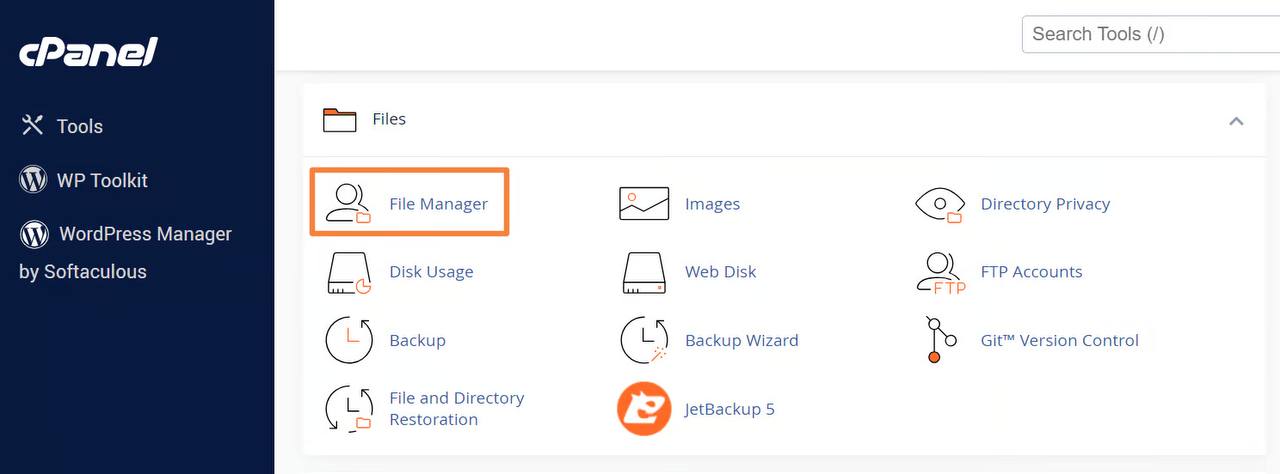Open WordPress Manager by Softaculous

[144, 234]
